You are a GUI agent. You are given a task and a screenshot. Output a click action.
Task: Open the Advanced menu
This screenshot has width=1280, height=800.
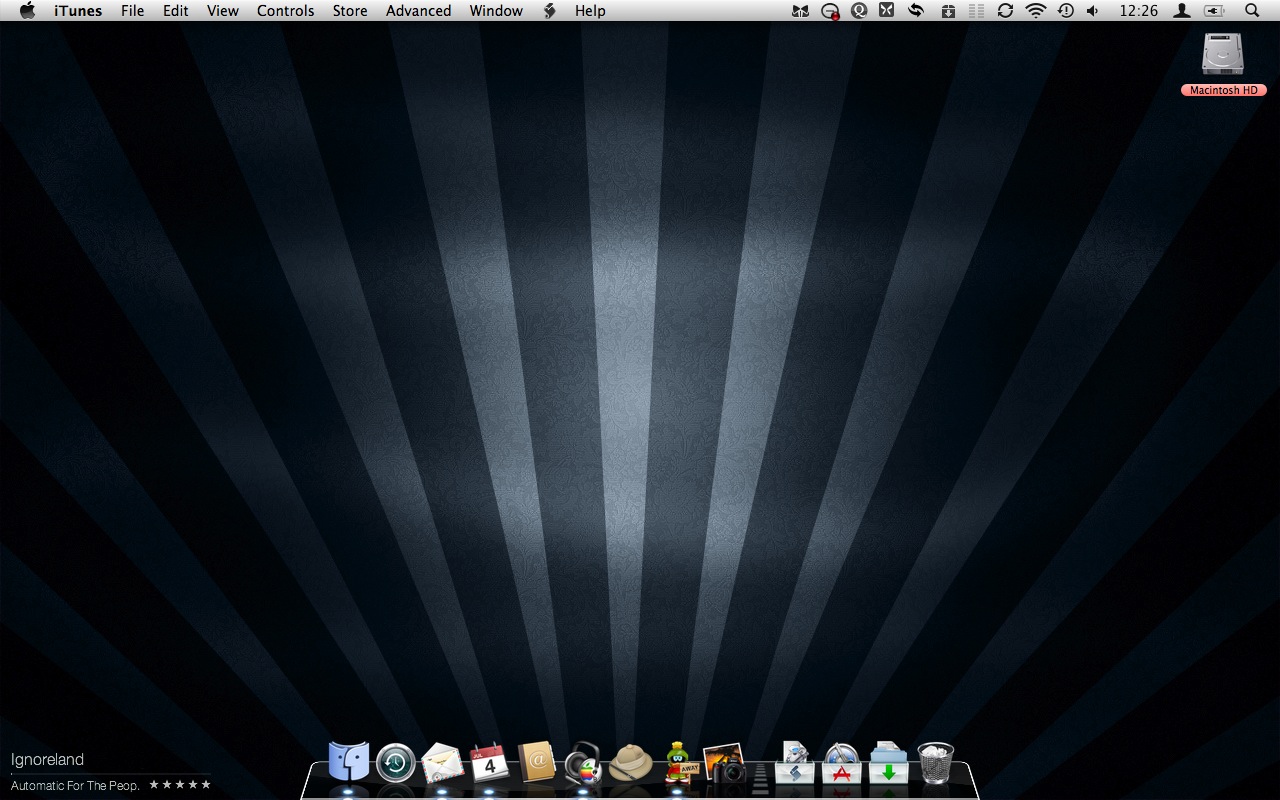coord(418,11)
